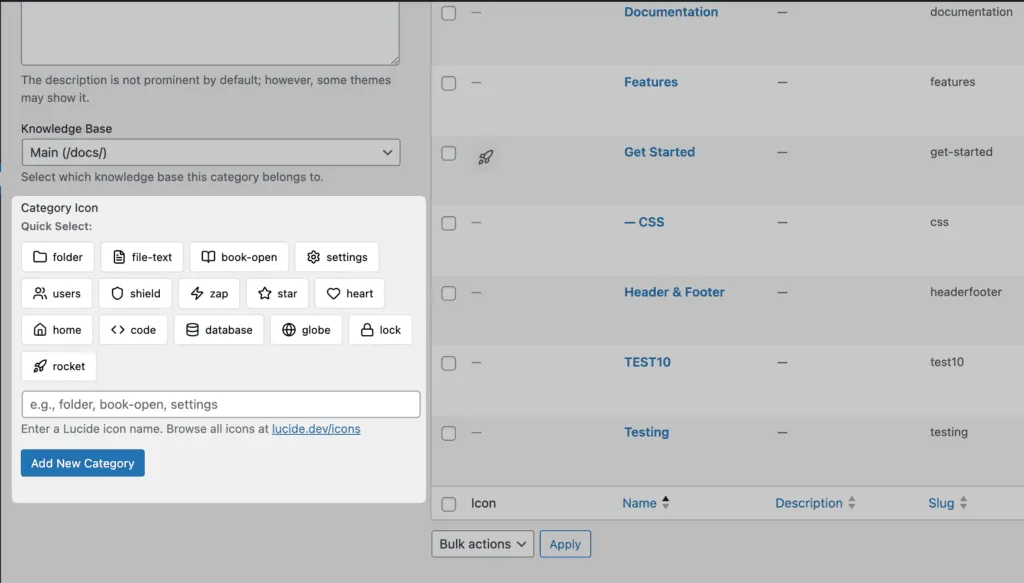Toggle the select-all checkbox beside Icon footer

click(449, 504)
